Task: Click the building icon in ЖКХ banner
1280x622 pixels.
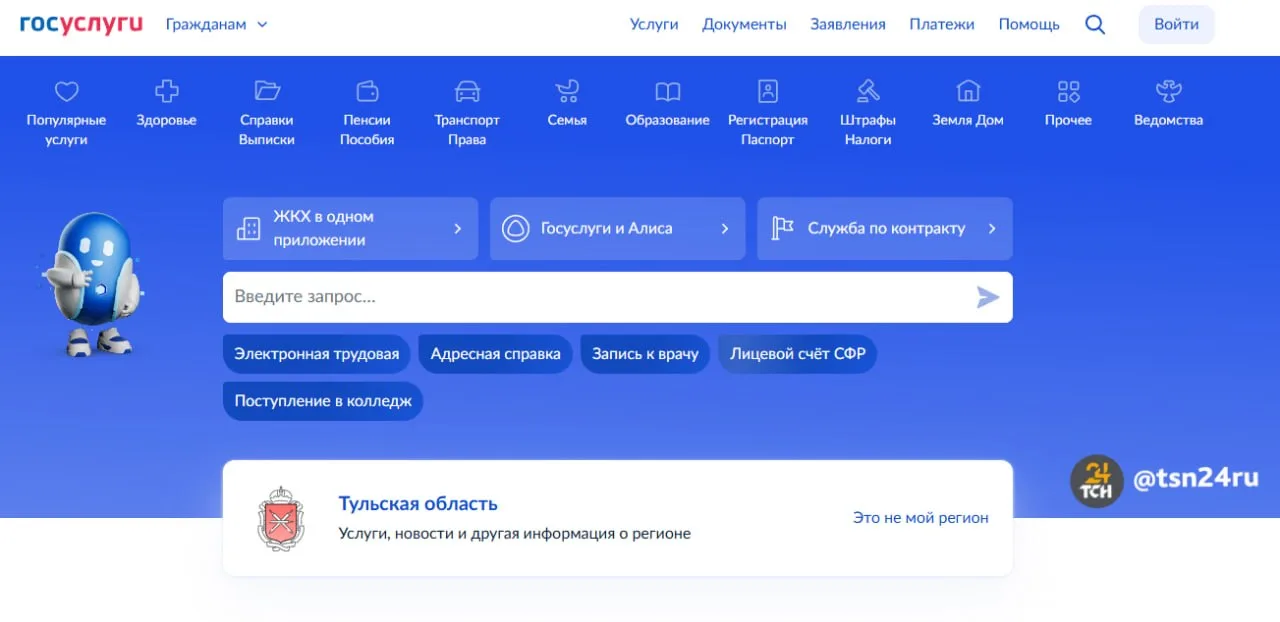Action: click(248, 229)
